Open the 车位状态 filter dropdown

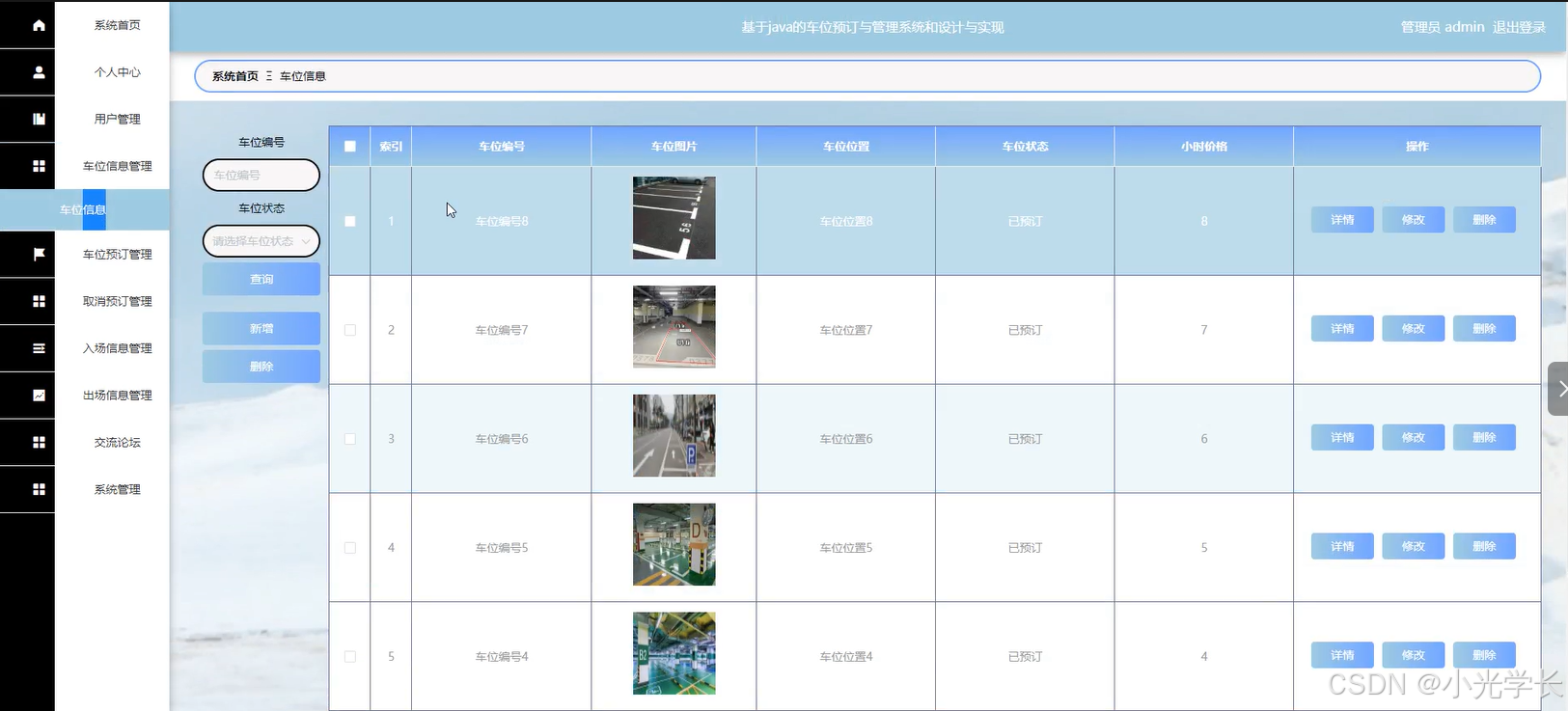[261, 241]
